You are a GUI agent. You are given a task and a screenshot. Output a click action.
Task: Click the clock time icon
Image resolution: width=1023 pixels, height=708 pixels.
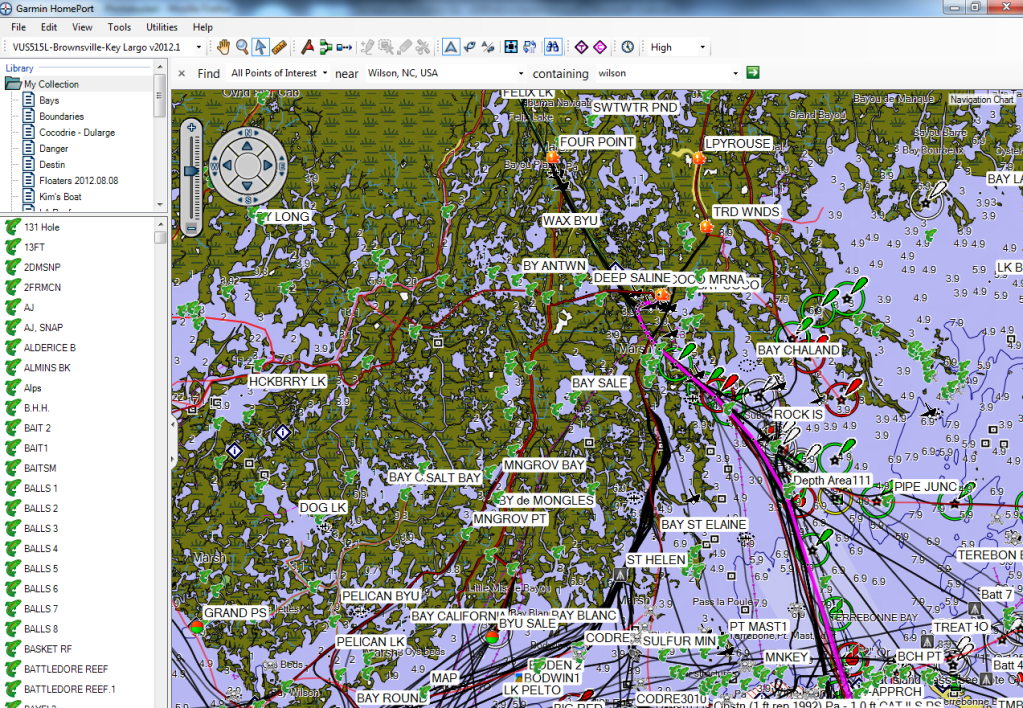(x=628, y=47)
